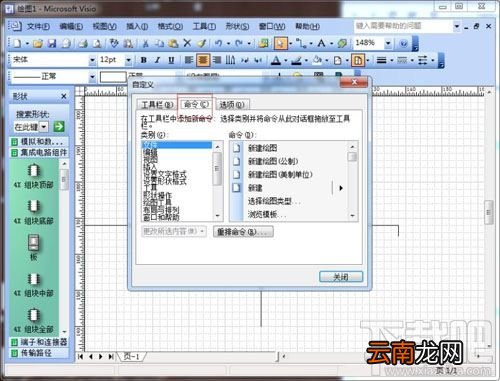Click the Fill Color bucket icon

(x=317, y=60)
